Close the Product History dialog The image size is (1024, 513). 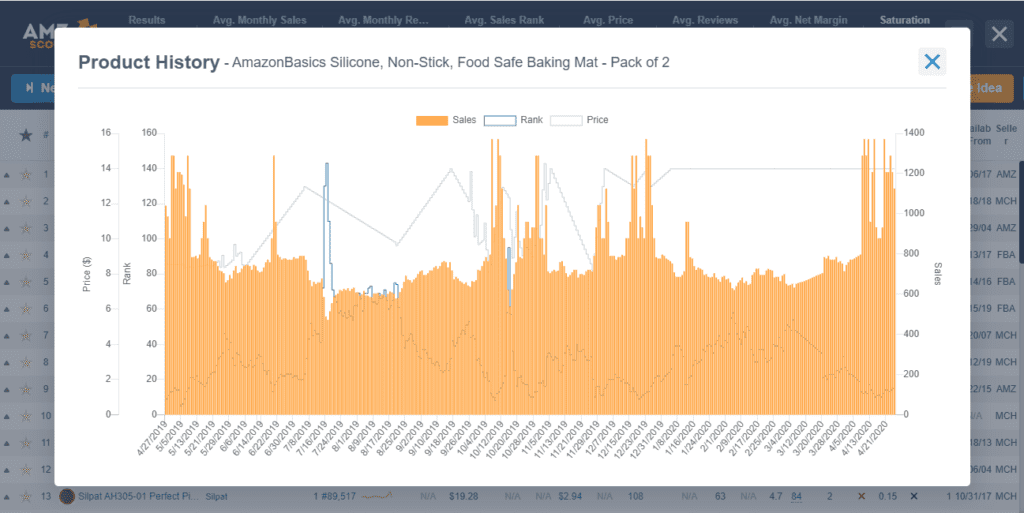pos(932,62)
